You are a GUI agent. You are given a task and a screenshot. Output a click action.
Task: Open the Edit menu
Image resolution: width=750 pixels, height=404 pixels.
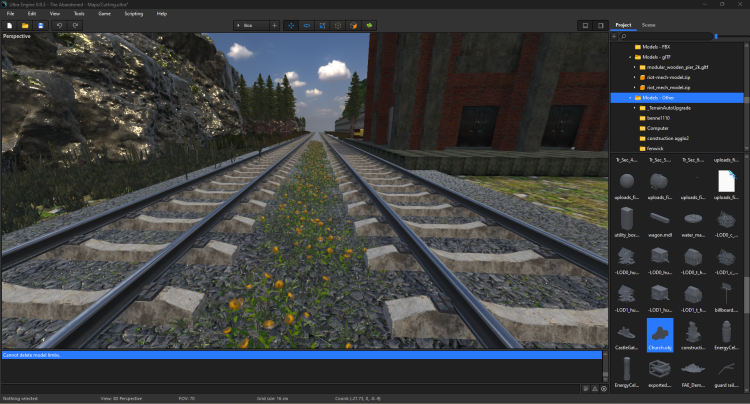coord(32,13)
